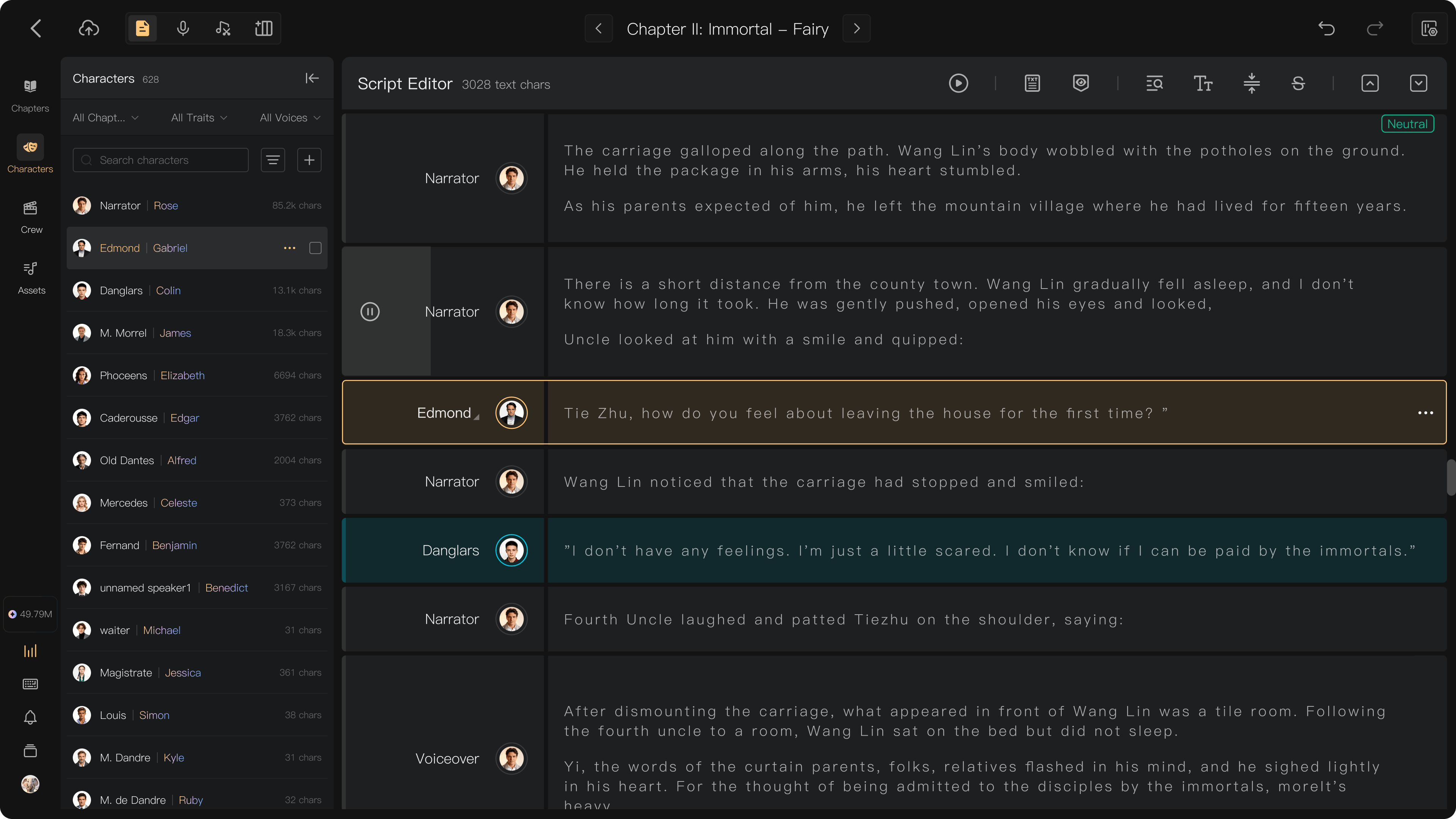1456x819 pixels.
Task: Open the Assets tab in sidebar
Action: [30, 278]
